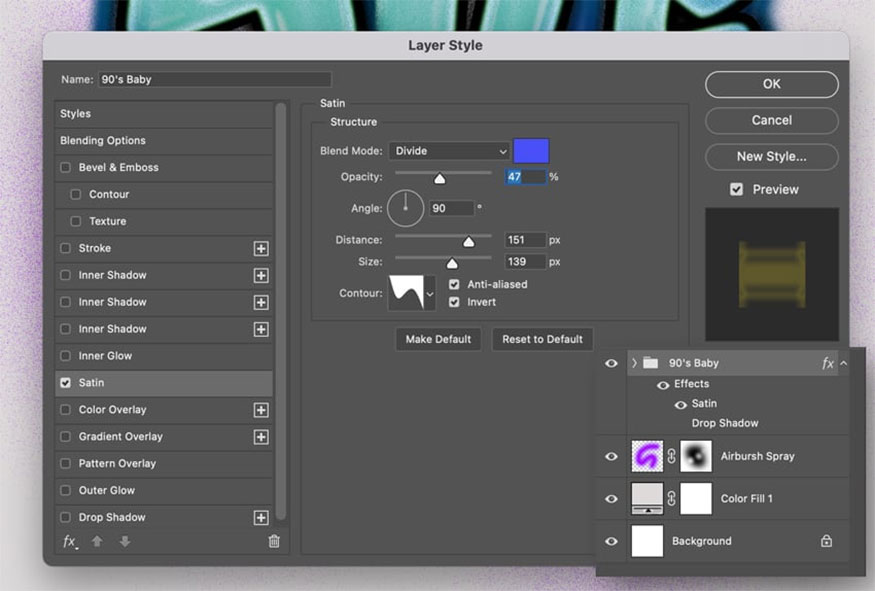The image size is (875, 591).
Task: Click the Reset to Default button
Action: (x=542, y=339)
